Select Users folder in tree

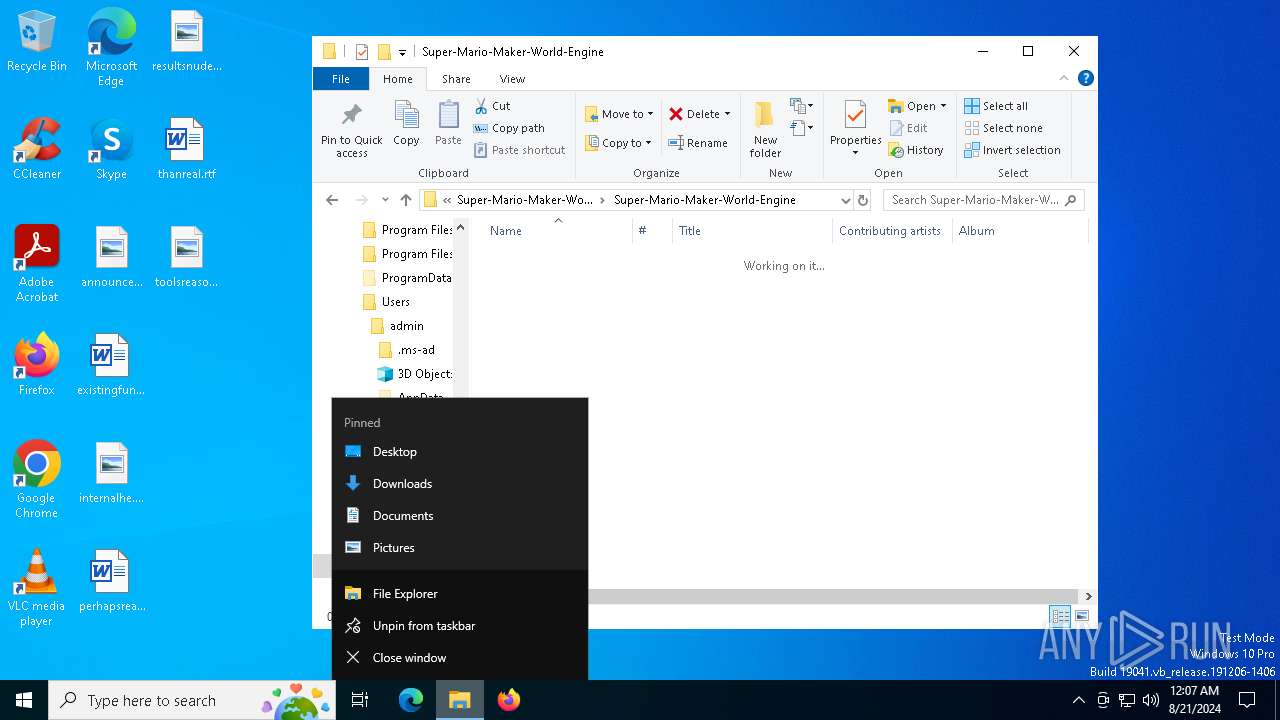click(x=386, y=302)
